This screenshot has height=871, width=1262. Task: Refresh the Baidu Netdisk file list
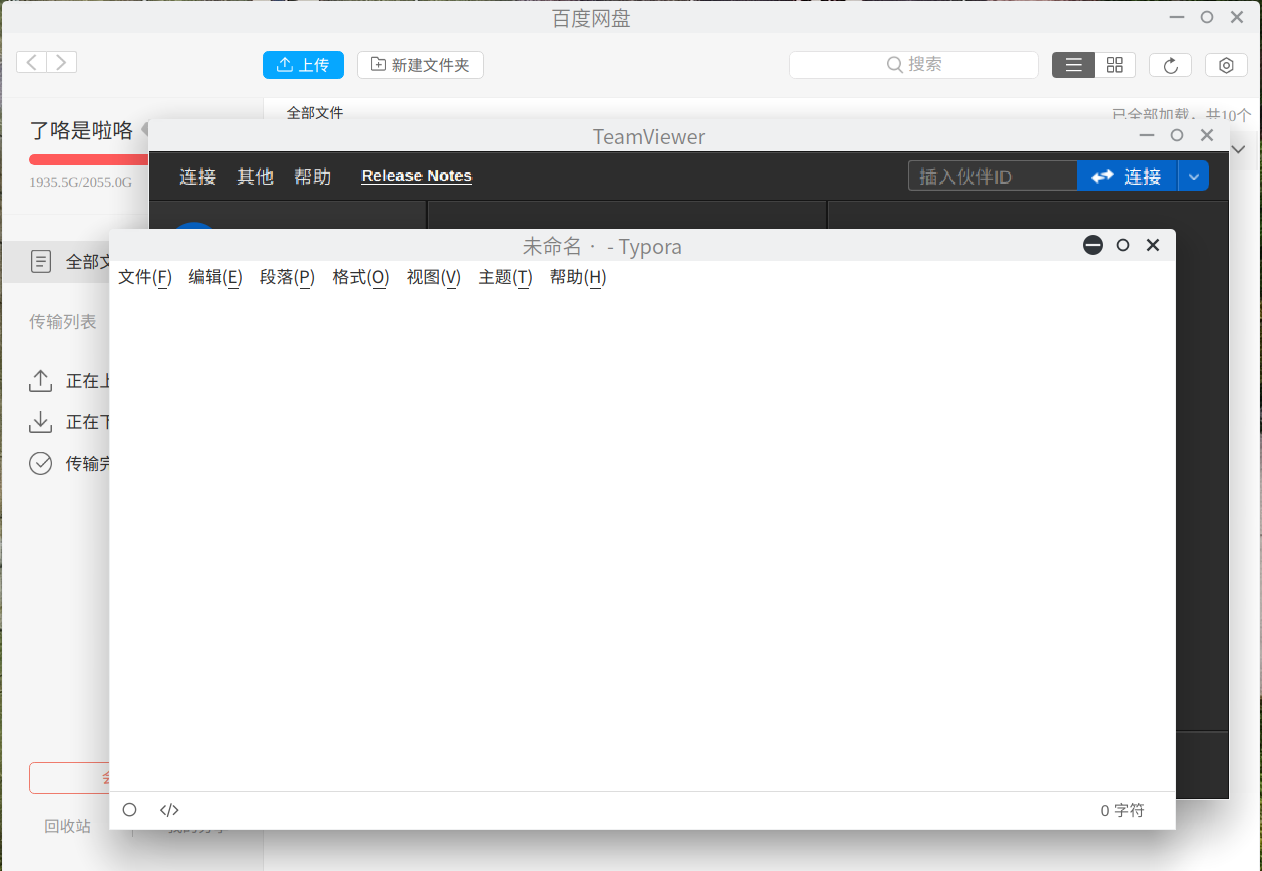(x=1170, y=65)
